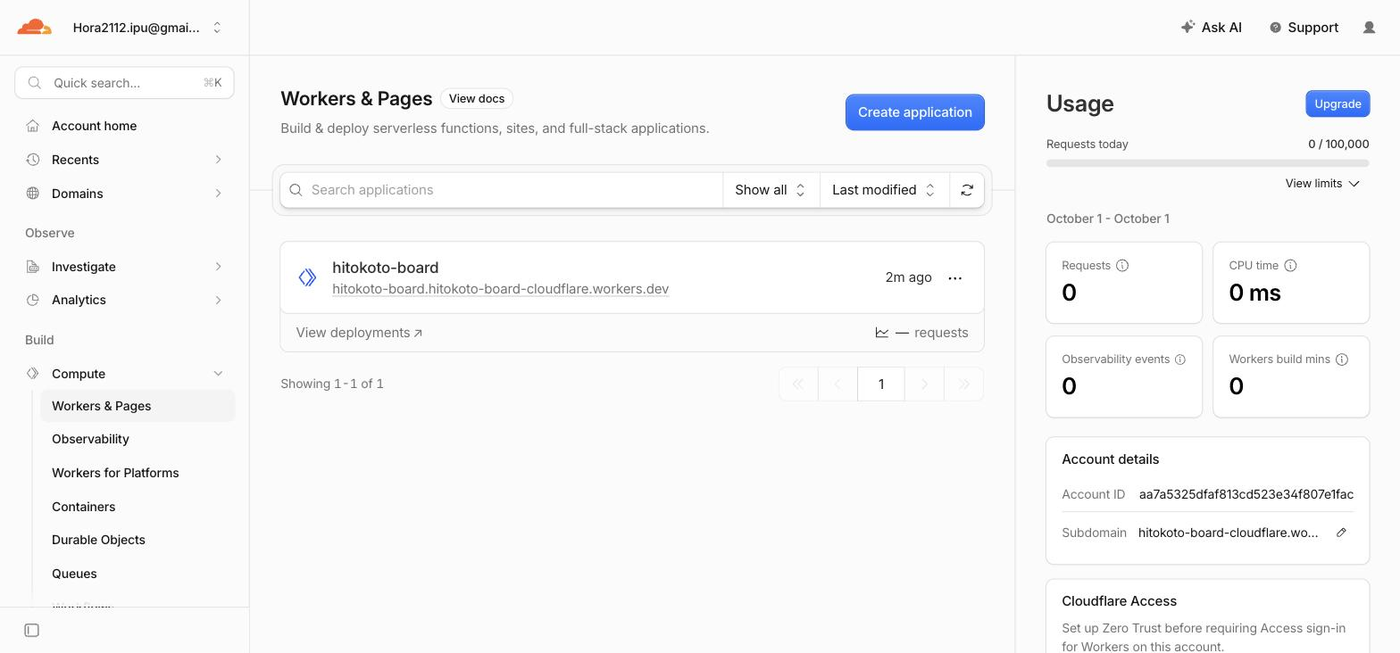
Task: Expand the Recents submenu
Action: pos(218,160)
